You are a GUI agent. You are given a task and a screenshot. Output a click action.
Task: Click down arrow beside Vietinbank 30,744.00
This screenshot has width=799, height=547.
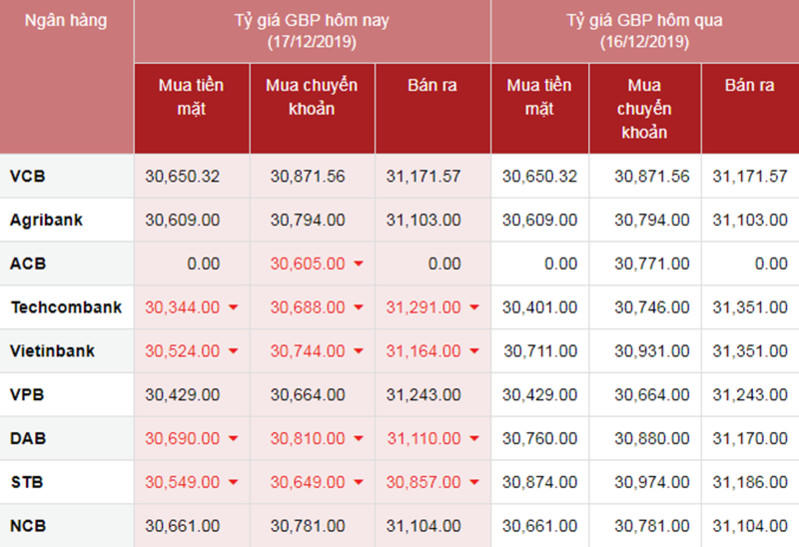pyautogui.click(x=358, y=352)
